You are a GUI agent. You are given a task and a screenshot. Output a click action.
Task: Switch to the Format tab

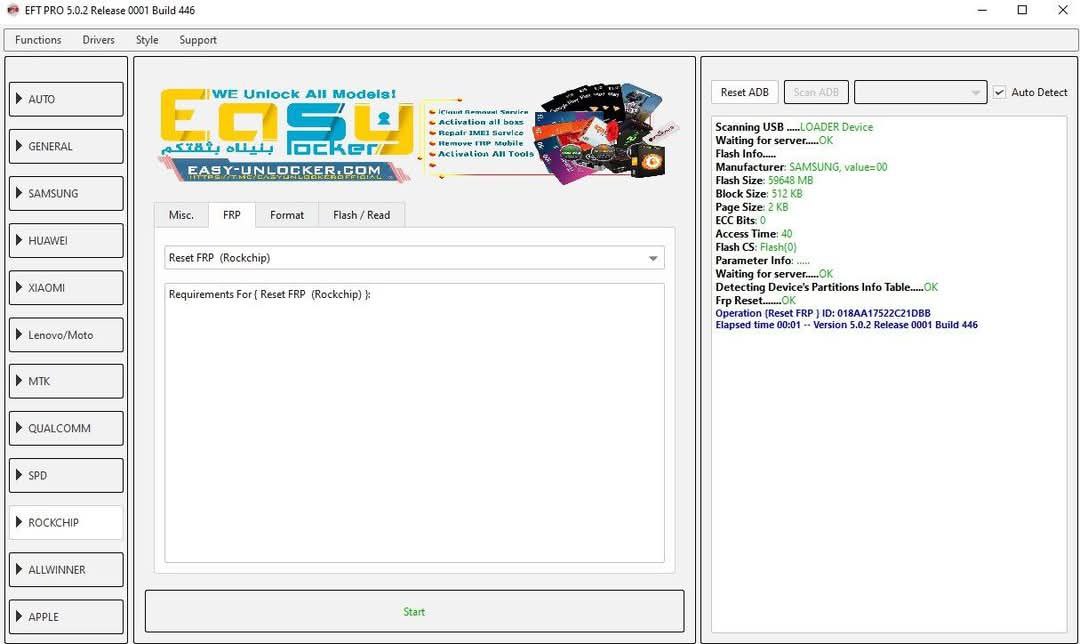[287, 215]
